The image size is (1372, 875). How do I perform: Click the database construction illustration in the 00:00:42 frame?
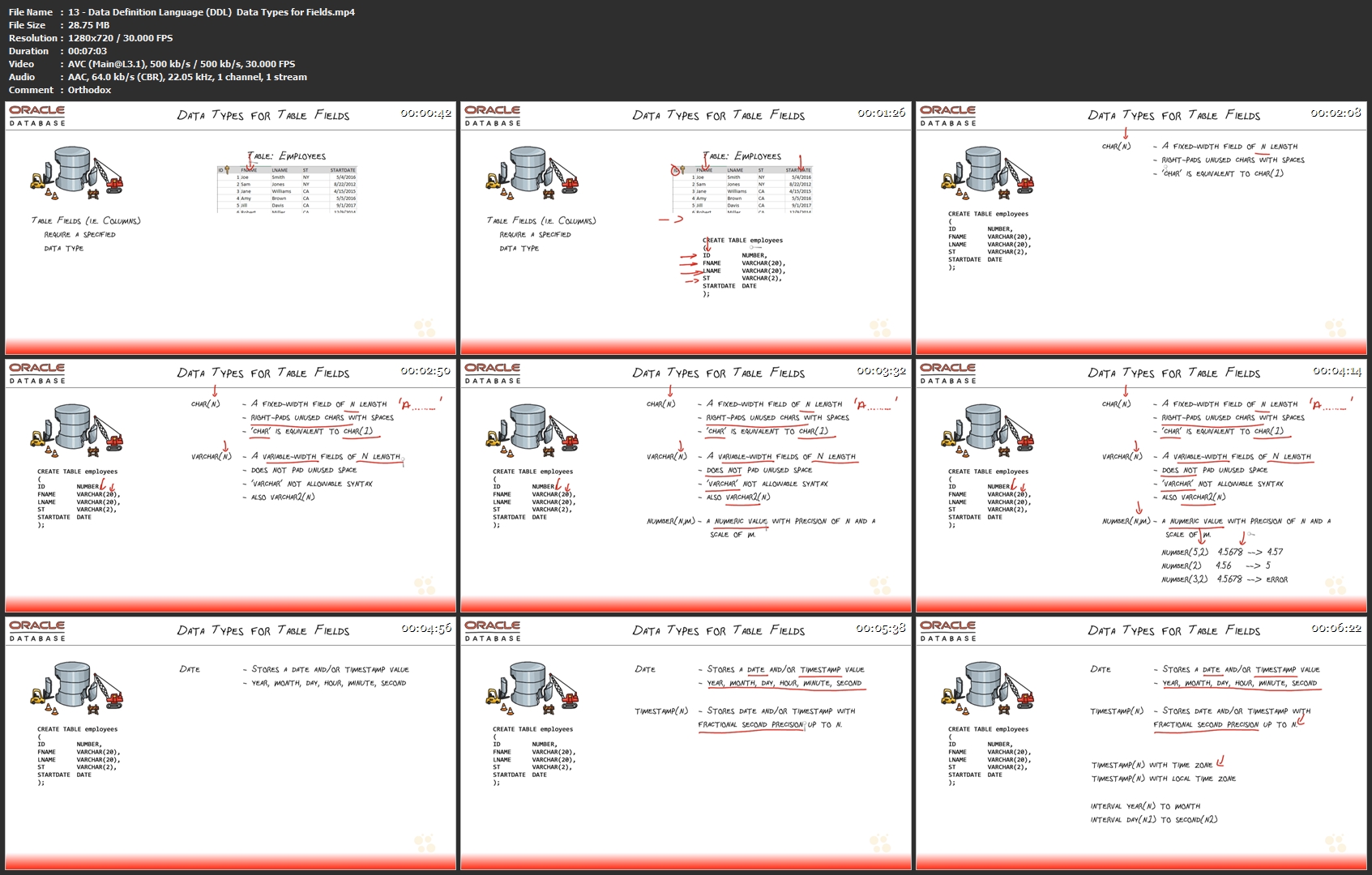tap(77, 173)
